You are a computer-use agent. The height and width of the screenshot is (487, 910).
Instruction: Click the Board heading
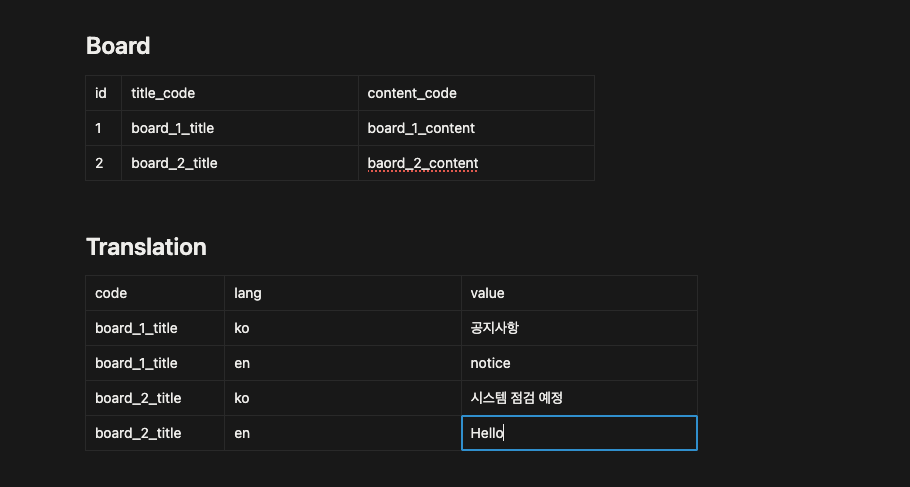click(118, 46)
